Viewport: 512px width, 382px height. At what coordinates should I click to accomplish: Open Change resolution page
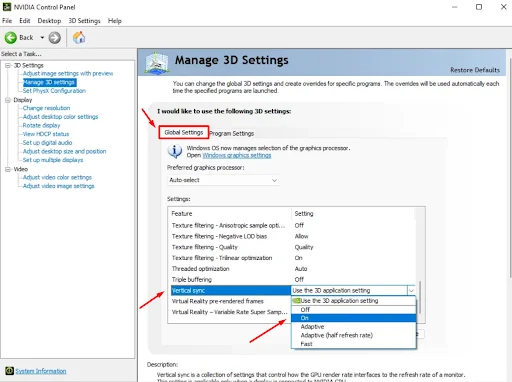point(46,108)
